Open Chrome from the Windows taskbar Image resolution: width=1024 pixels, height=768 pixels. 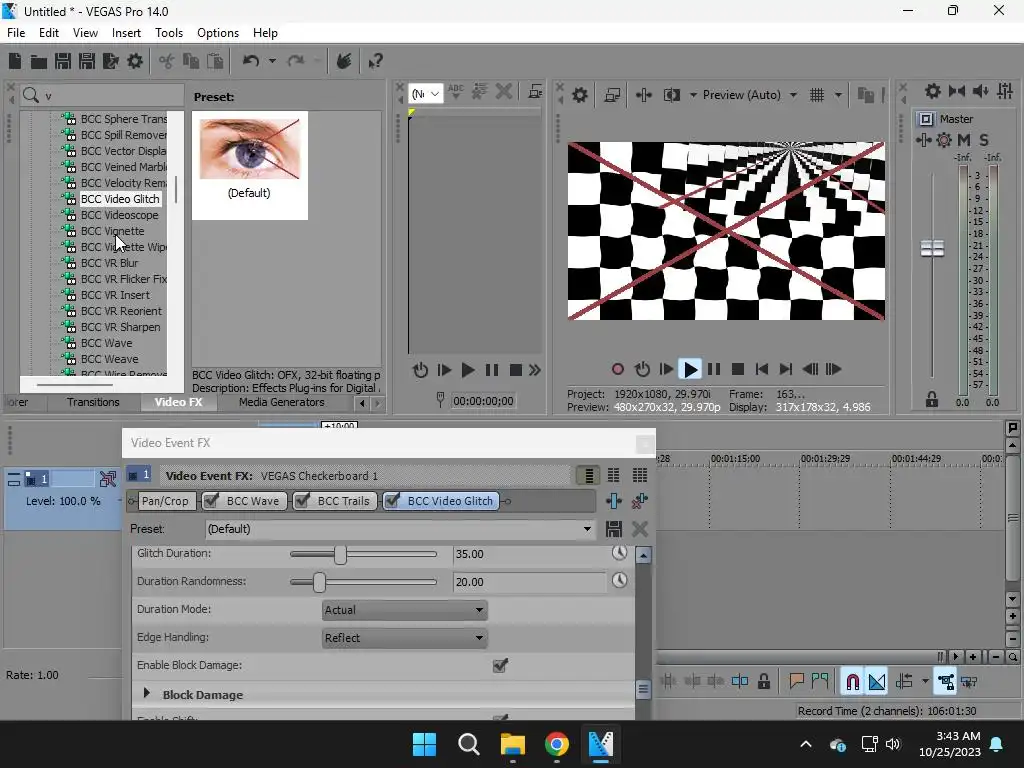tap(556, 744)
